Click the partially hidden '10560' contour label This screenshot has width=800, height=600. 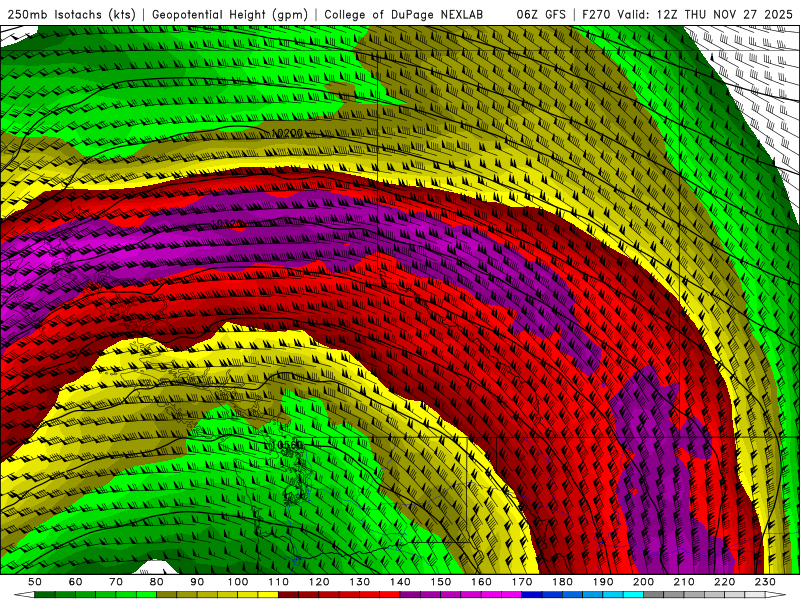(287, 445)
